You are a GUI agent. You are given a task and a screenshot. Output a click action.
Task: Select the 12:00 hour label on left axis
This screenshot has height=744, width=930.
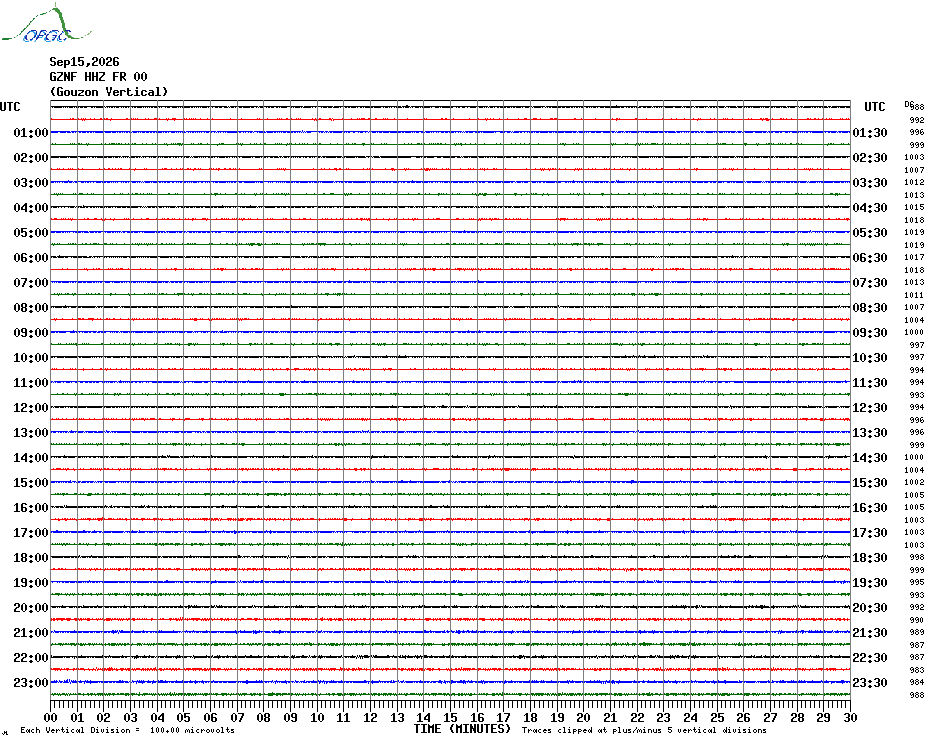point(31,408)
